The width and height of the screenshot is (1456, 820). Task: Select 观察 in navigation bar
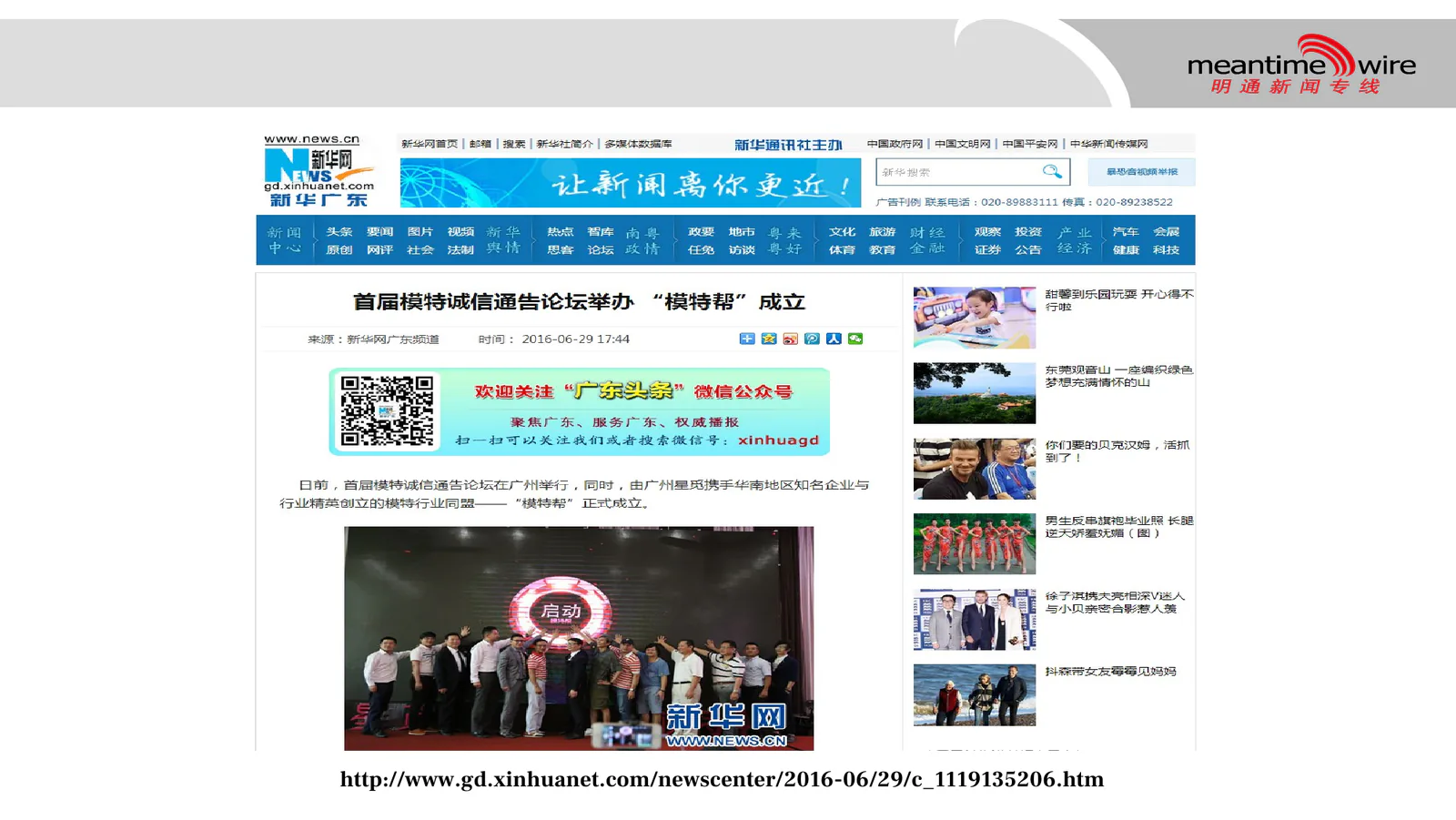987,232
